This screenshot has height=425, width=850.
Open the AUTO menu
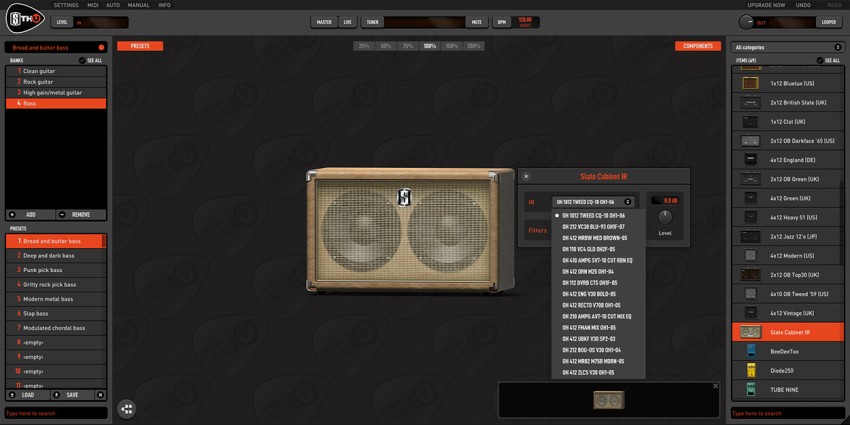coord(113,5)
